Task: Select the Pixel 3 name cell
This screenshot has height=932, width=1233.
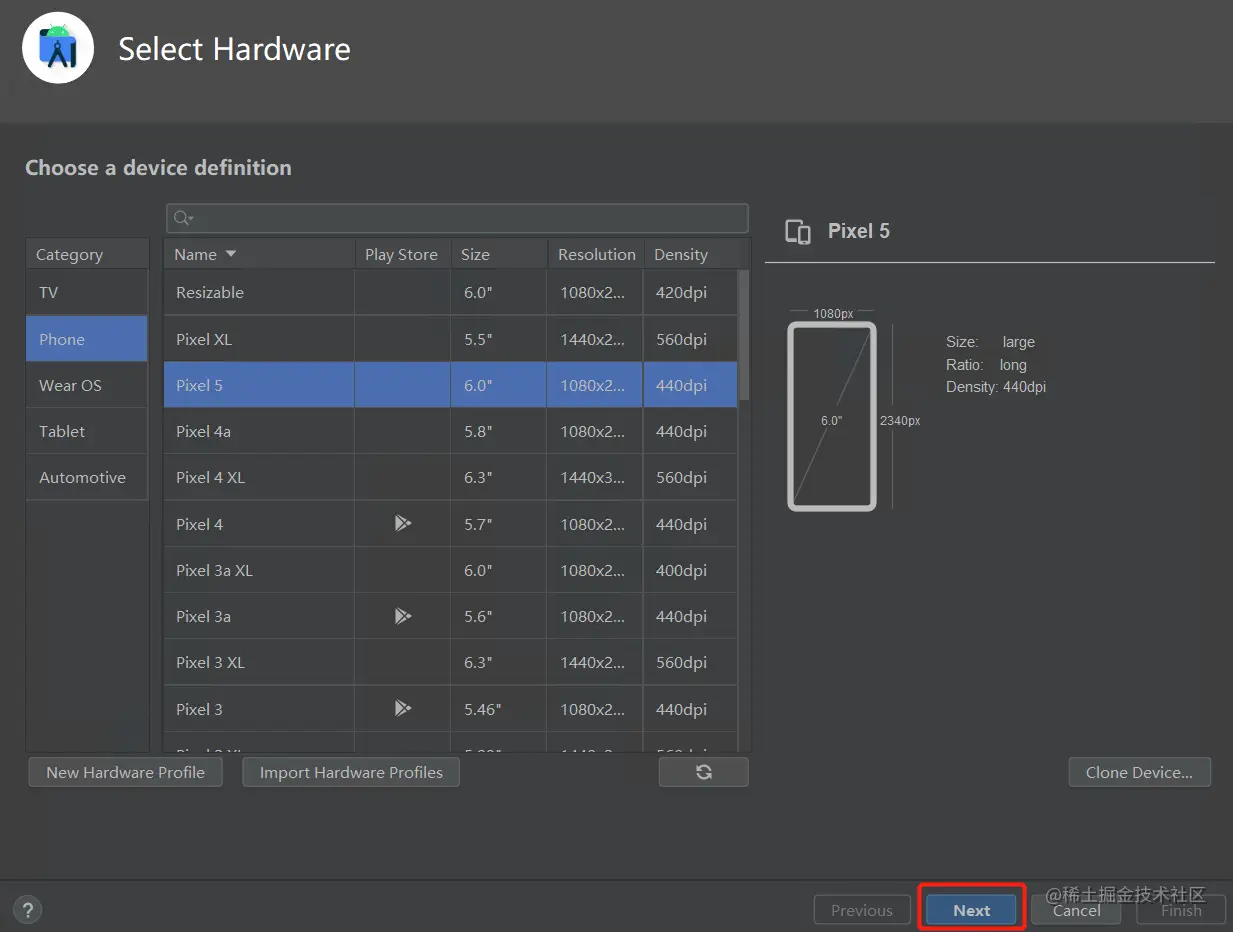Action: [259, 709]
